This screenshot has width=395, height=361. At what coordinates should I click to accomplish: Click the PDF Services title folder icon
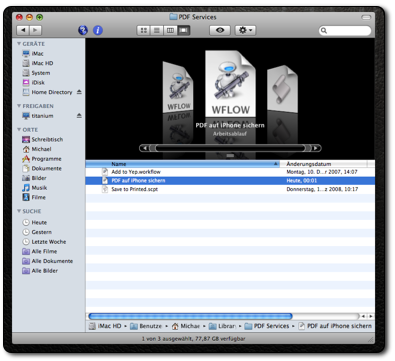point(173,17)
